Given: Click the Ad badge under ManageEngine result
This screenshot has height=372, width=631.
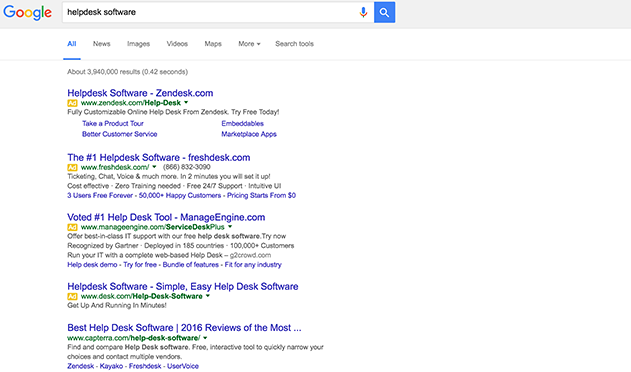Looking at the screenshot, I should [72, 227].
